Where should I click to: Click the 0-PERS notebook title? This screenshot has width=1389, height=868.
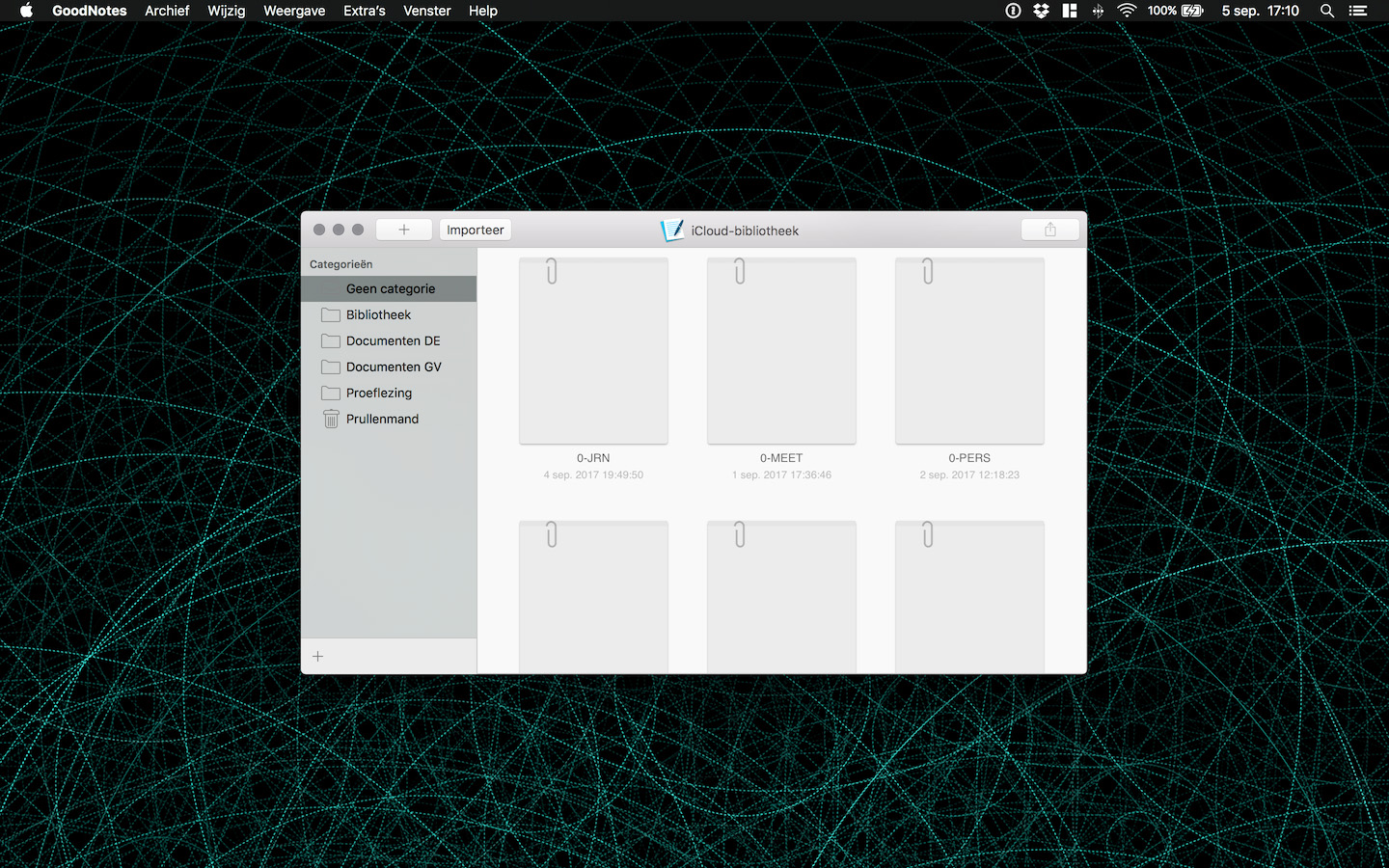tap(969, 458)
